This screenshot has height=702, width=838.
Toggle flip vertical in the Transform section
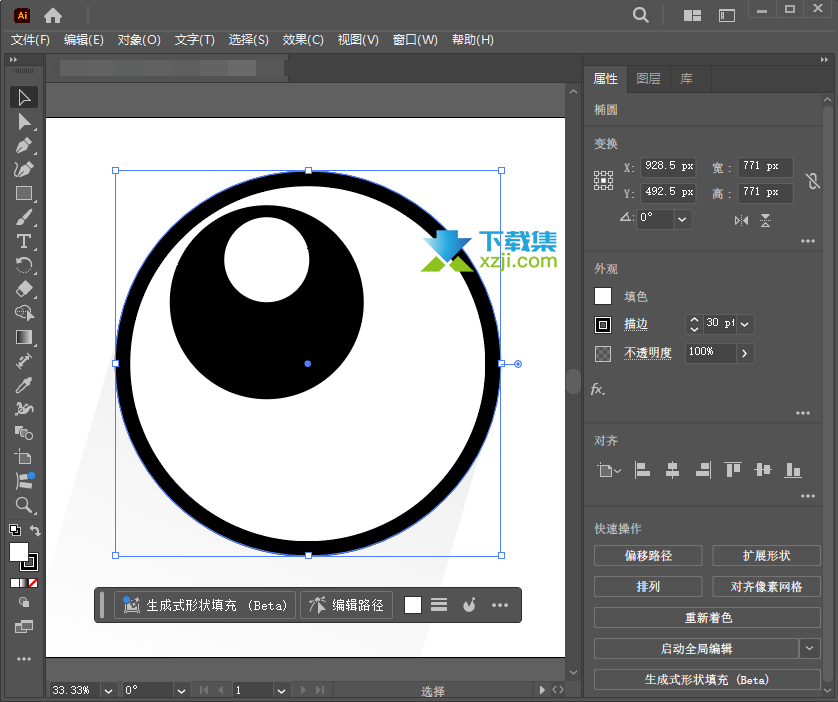765,219
